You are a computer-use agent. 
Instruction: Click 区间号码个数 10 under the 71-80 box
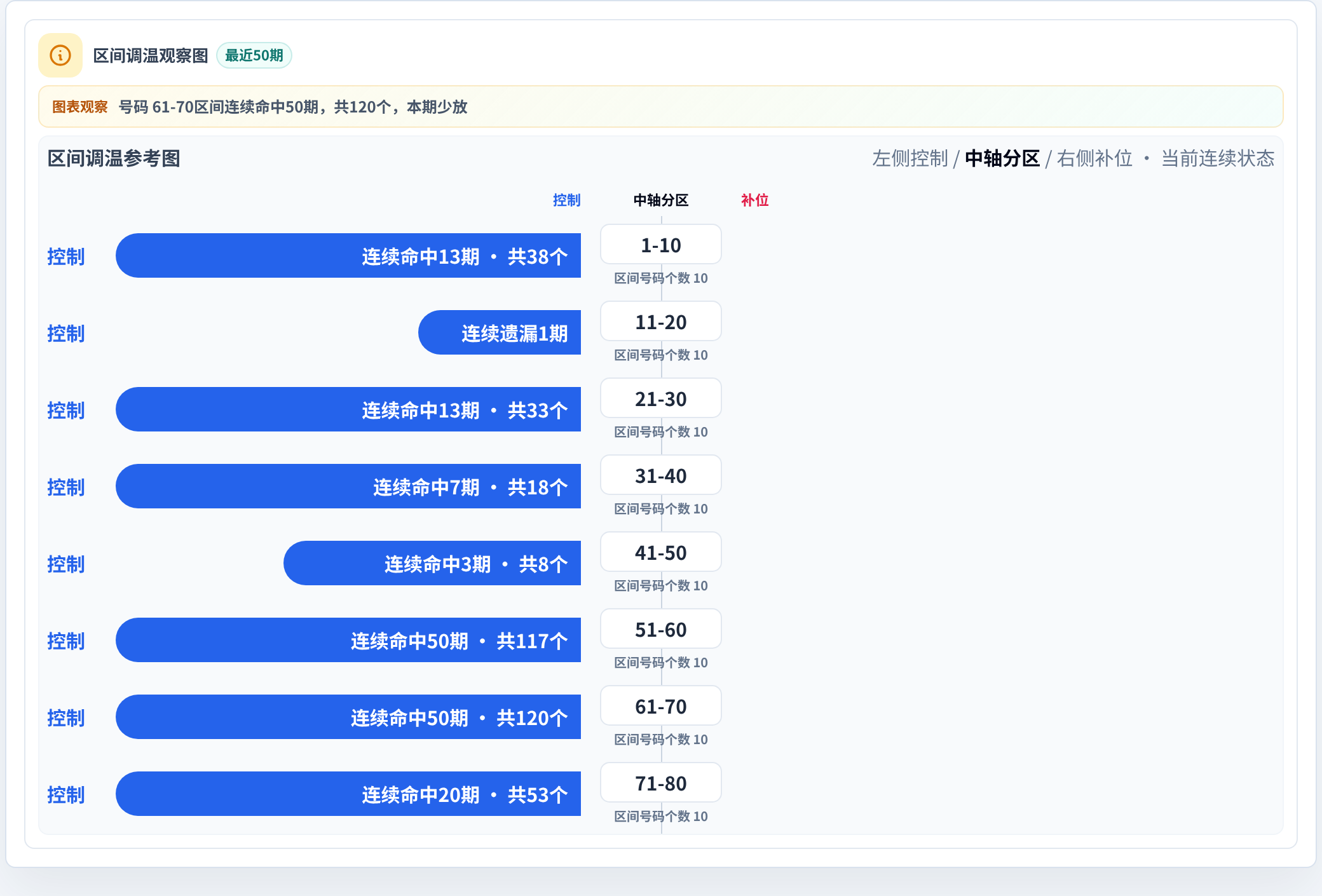point(661,817)
